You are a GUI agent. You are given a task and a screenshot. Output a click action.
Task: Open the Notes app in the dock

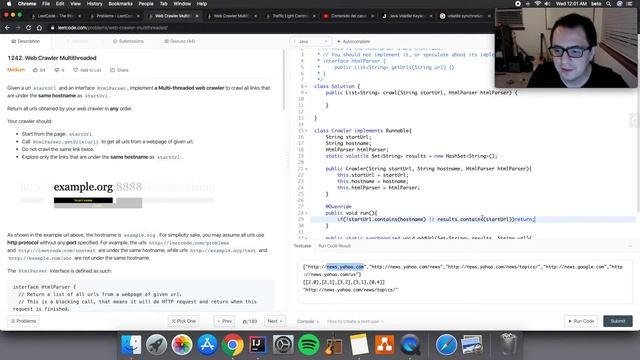(359, 345)
